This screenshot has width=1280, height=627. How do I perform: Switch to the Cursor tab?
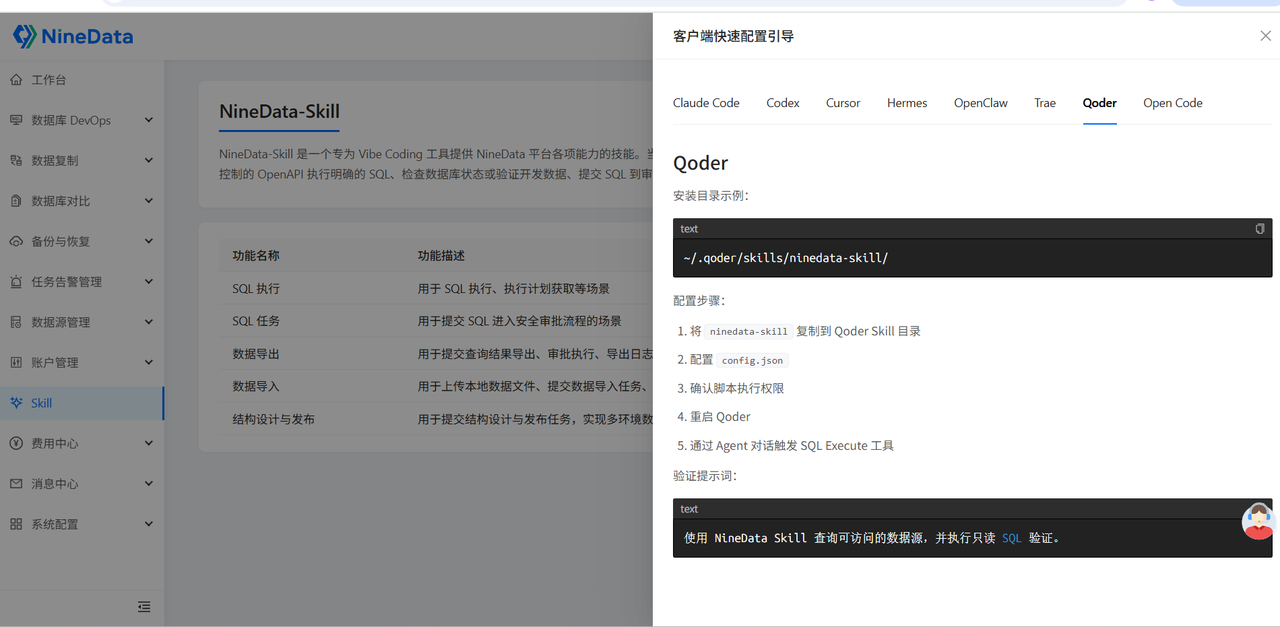pyautogui.click(x=843, y=103)
